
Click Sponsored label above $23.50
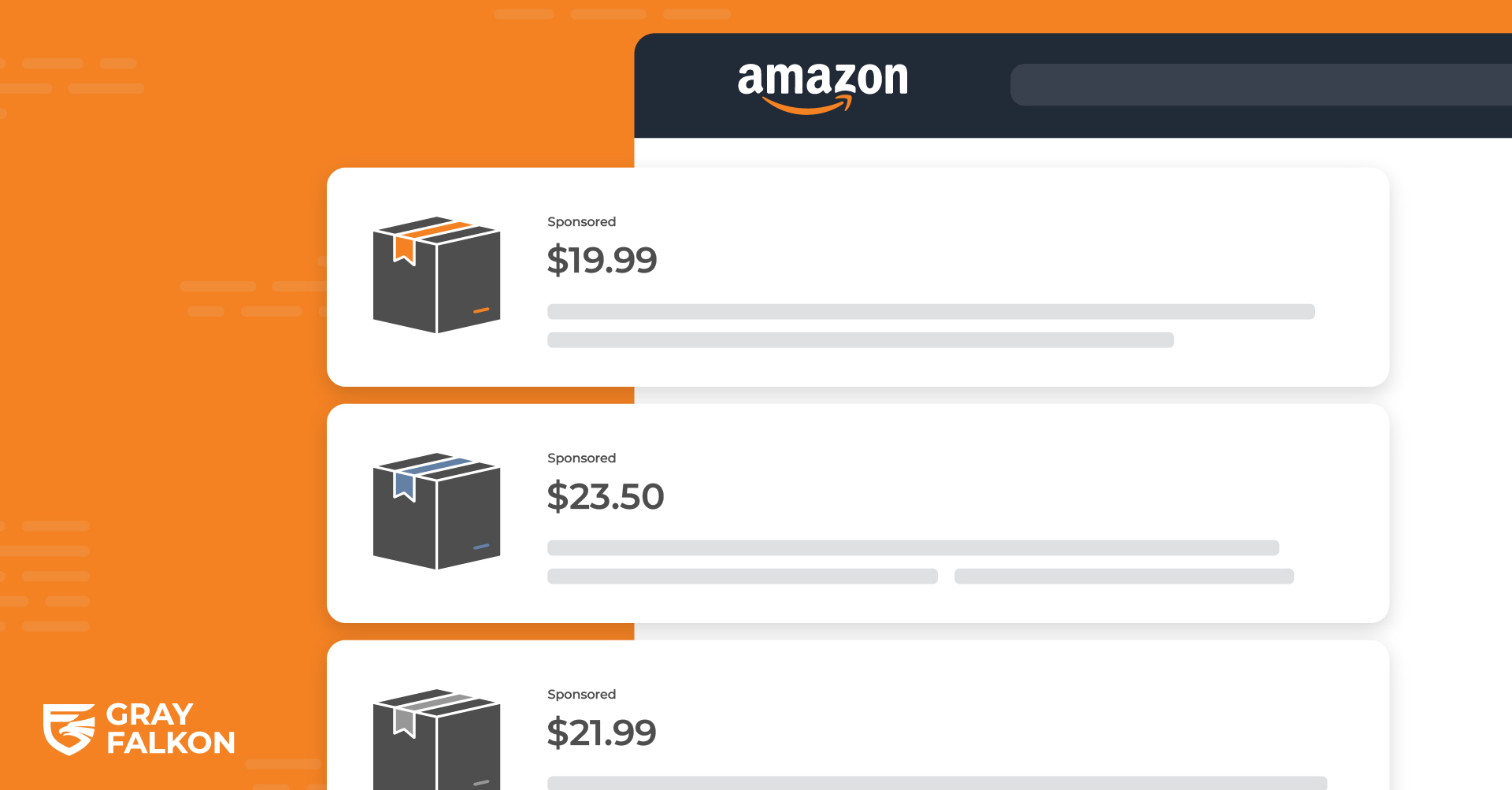581,458
